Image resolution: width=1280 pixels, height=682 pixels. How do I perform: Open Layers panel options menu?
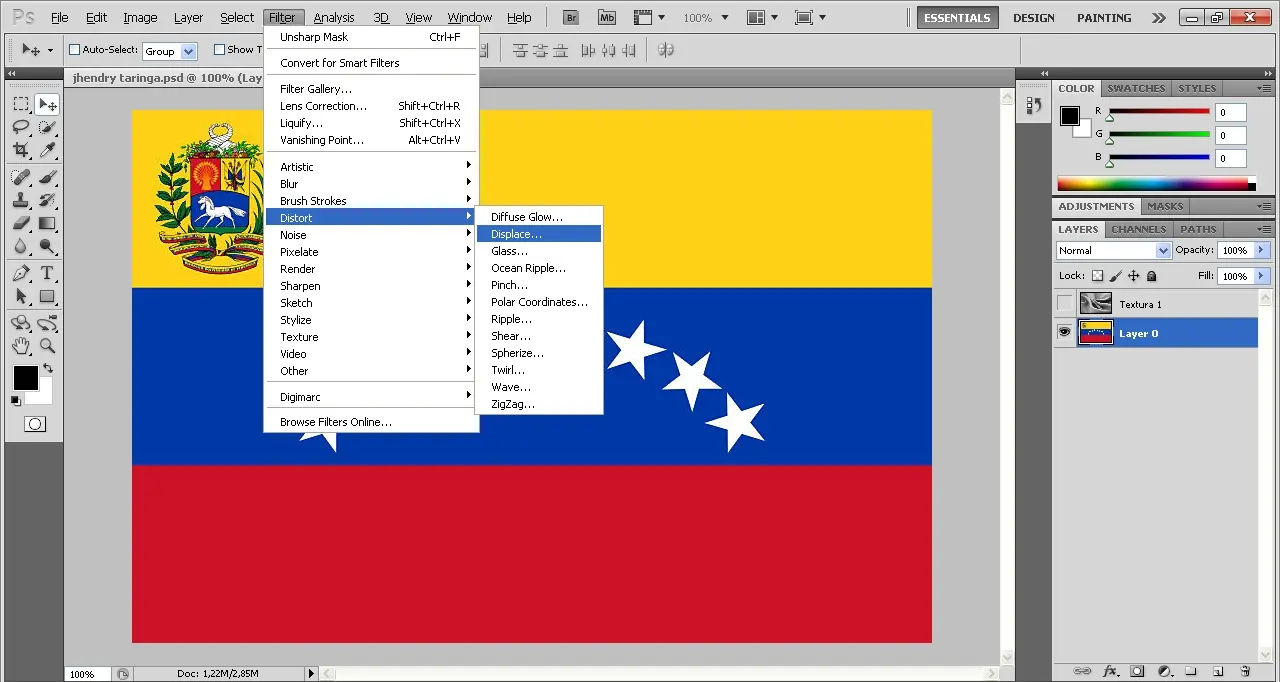[1264, 229]
